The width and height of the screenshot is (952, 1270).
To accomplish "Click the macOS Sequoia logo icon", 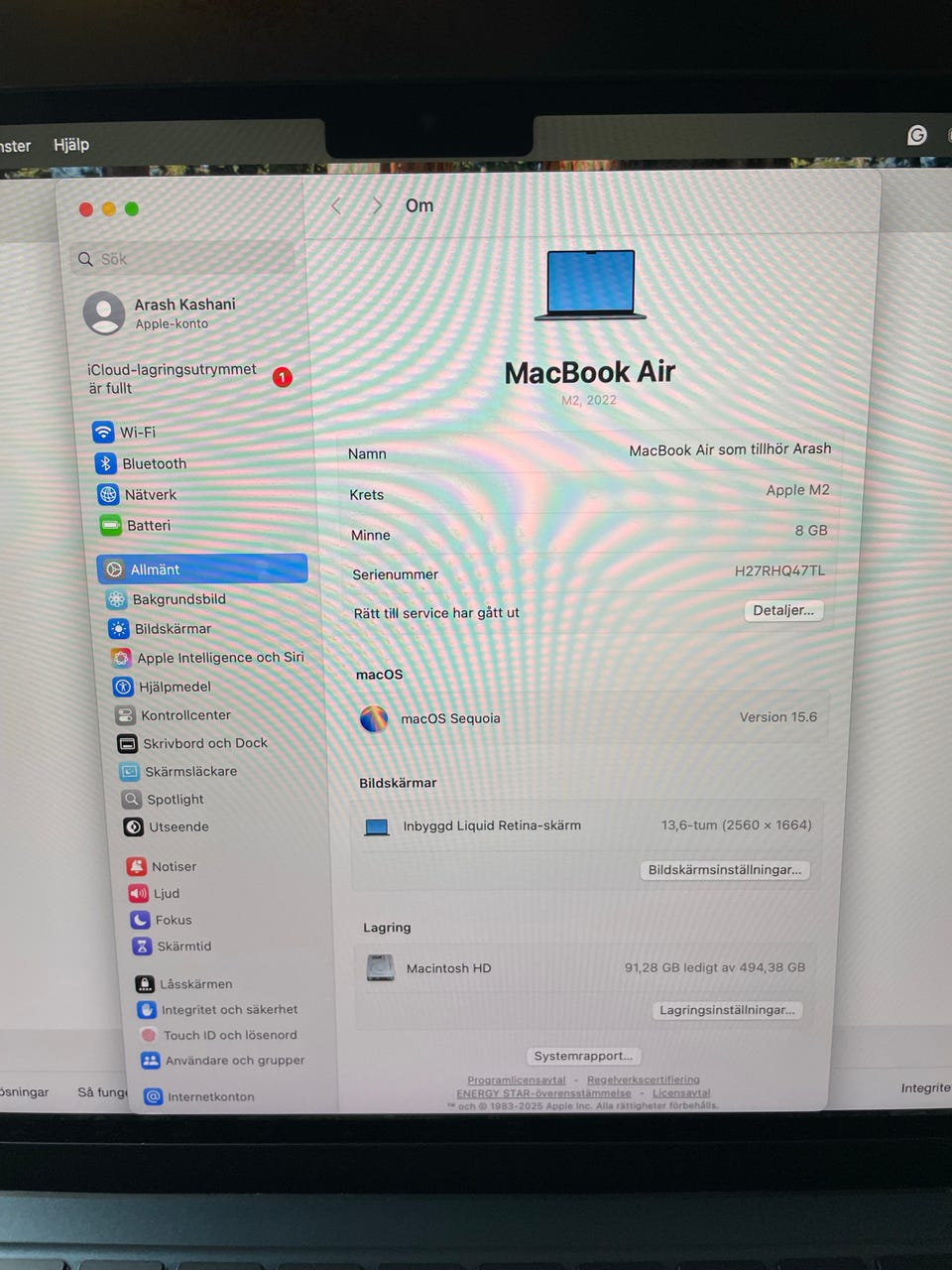I will [x=374, y=718].
